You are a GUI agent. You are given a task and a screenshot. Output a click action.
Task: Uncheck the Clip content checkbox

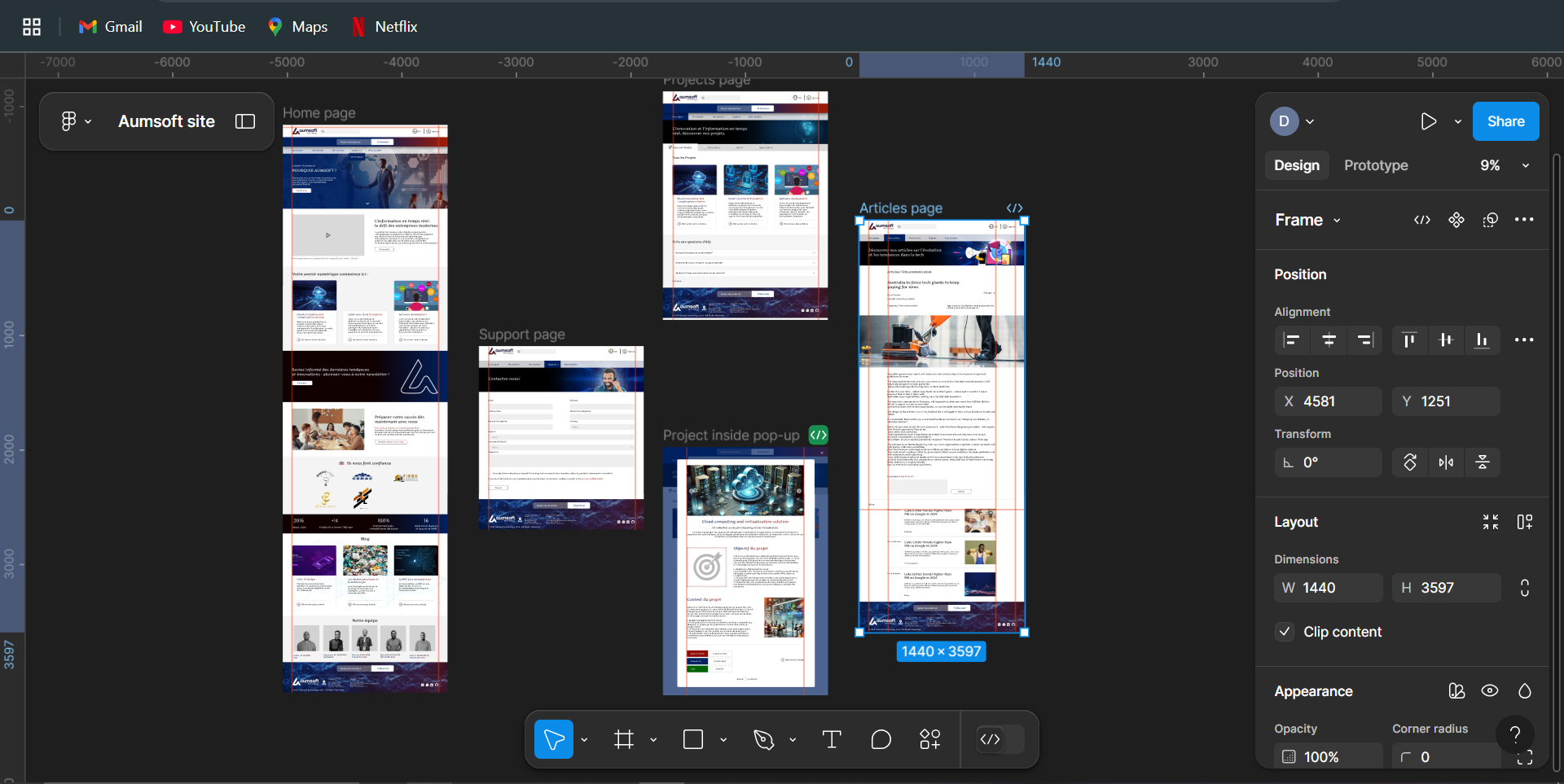[1284, 632]
